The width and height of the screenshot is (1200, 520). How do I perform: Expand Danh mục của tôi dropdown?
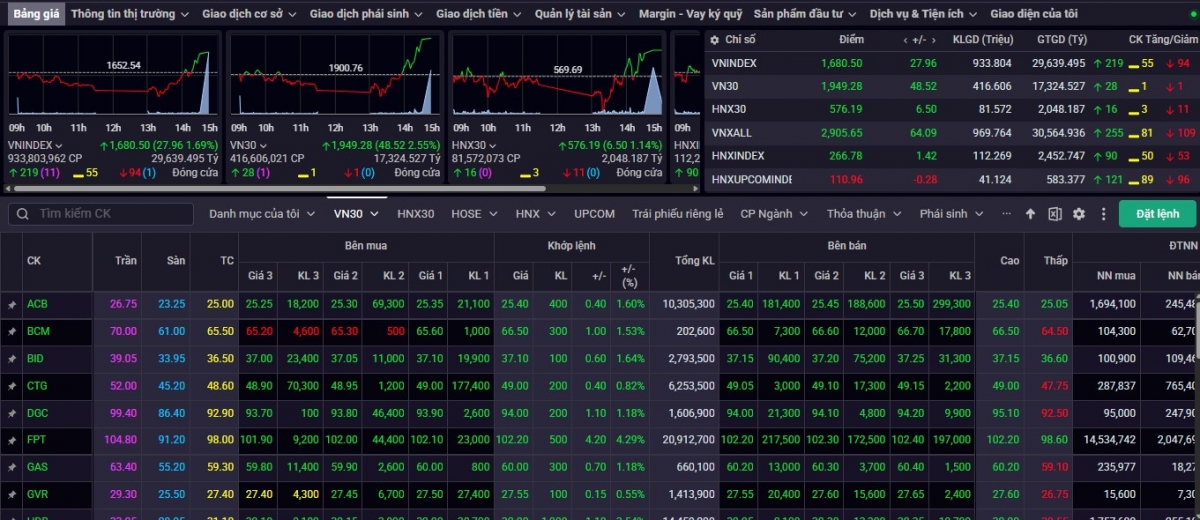click(x=260, y=214)
